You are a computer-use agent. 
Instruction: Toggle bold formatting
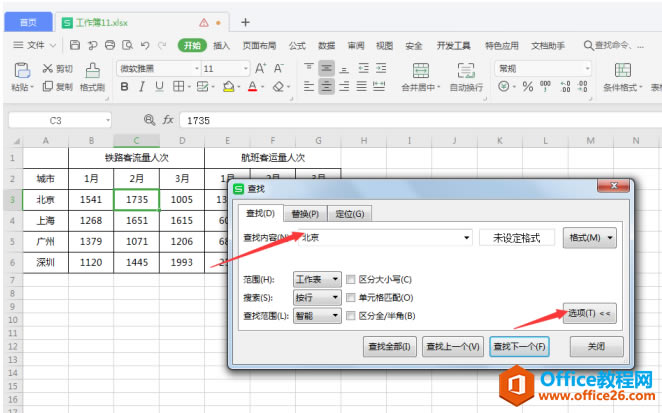(x=124, y=87)
